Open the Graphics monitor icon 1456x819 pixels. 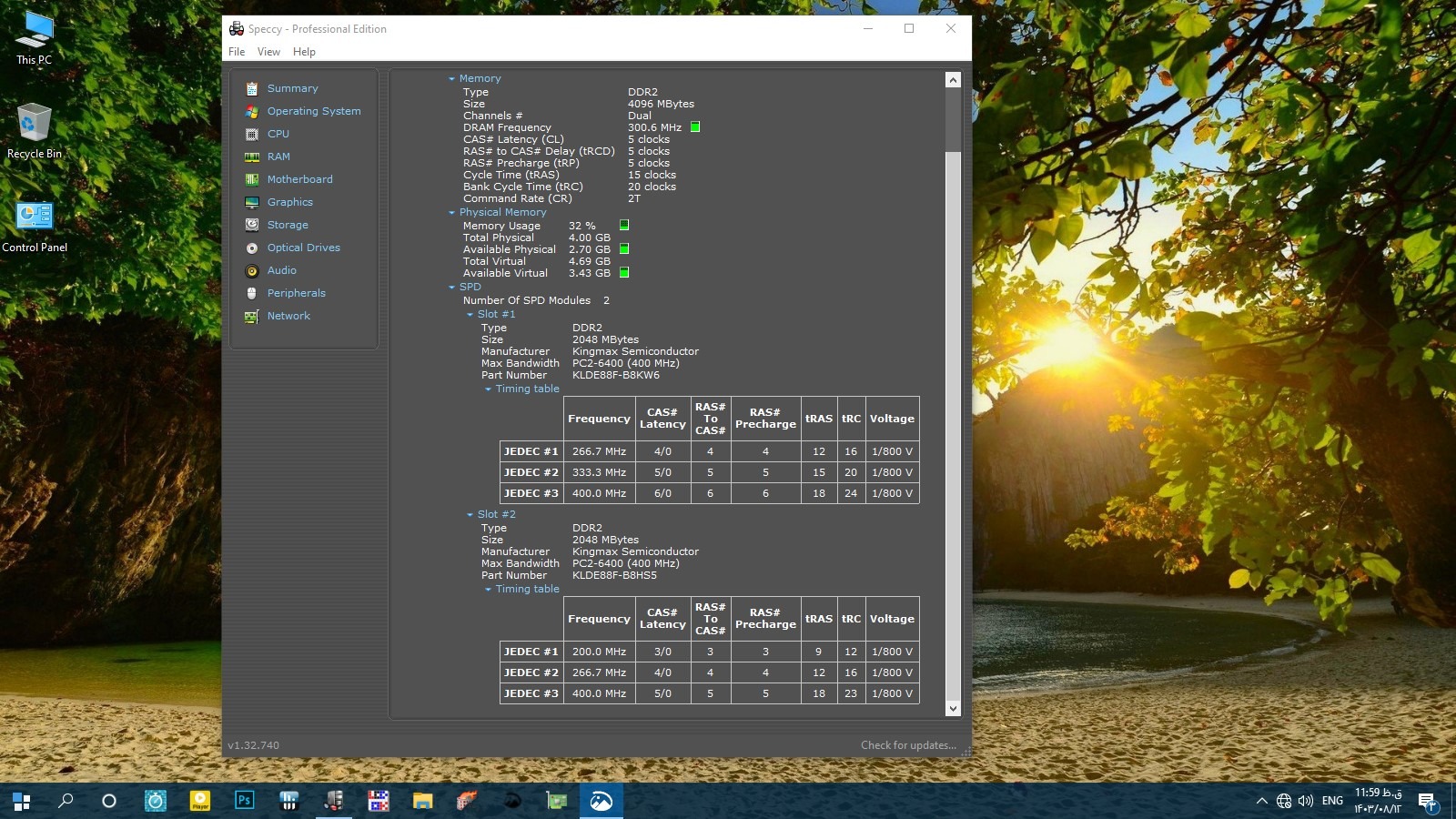click(252, 202)
